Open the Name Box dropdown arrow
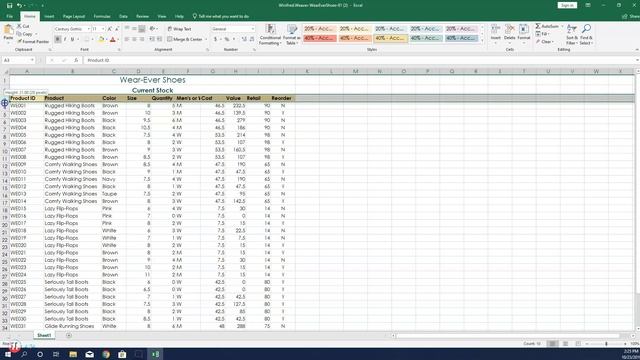This screenshot has width=640, height=360. point(32,60)
